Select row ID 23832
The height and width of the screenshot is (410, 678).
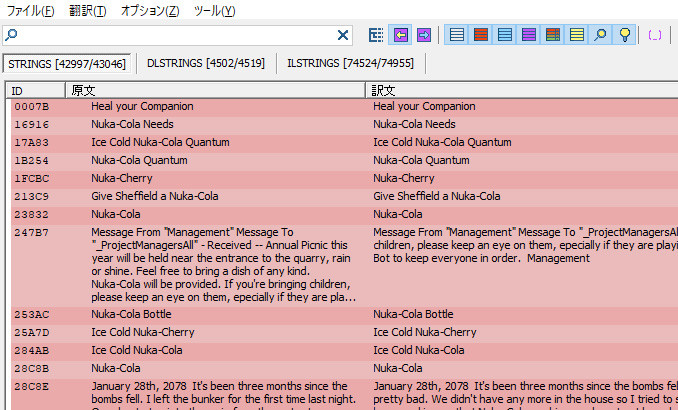(x=32, y=215)
